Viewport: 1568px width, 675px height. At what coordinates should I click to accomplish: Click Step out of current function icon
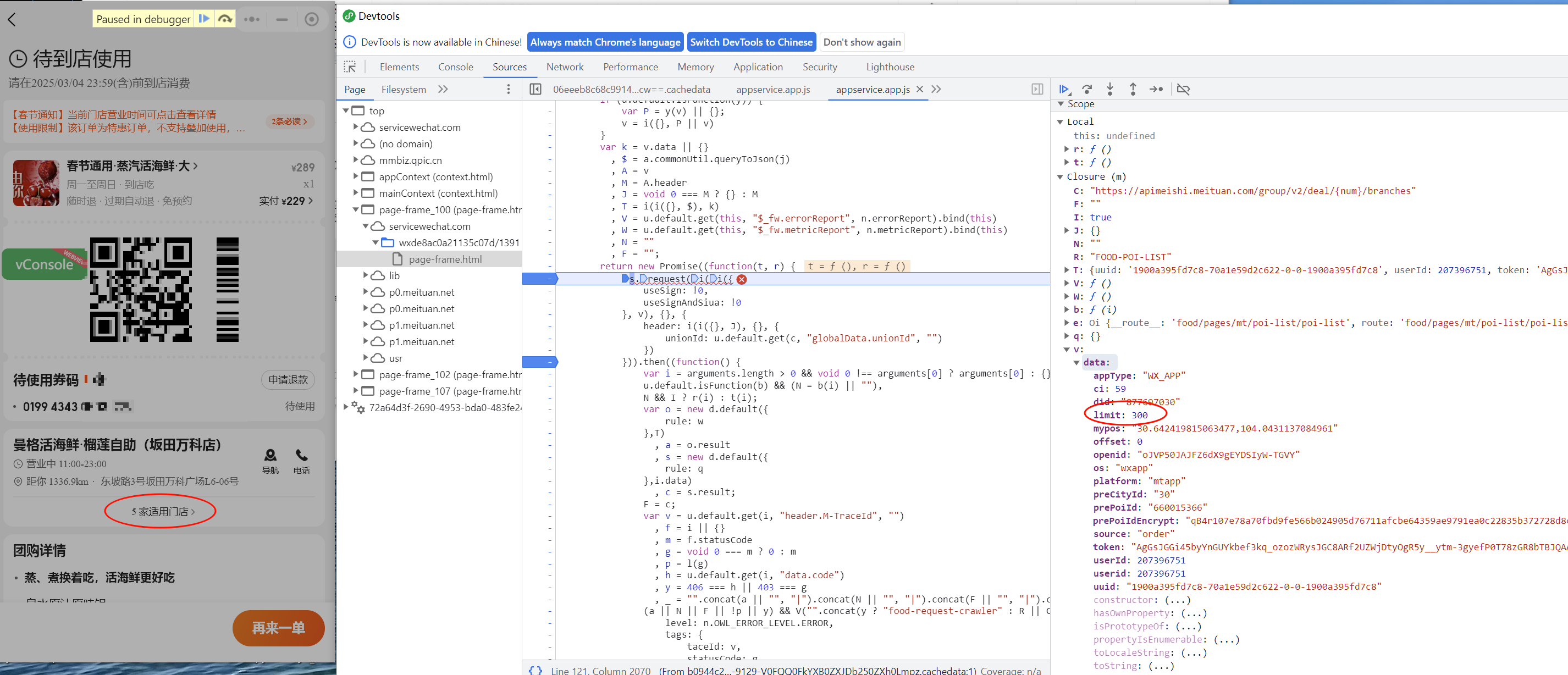pos(1133,90)
